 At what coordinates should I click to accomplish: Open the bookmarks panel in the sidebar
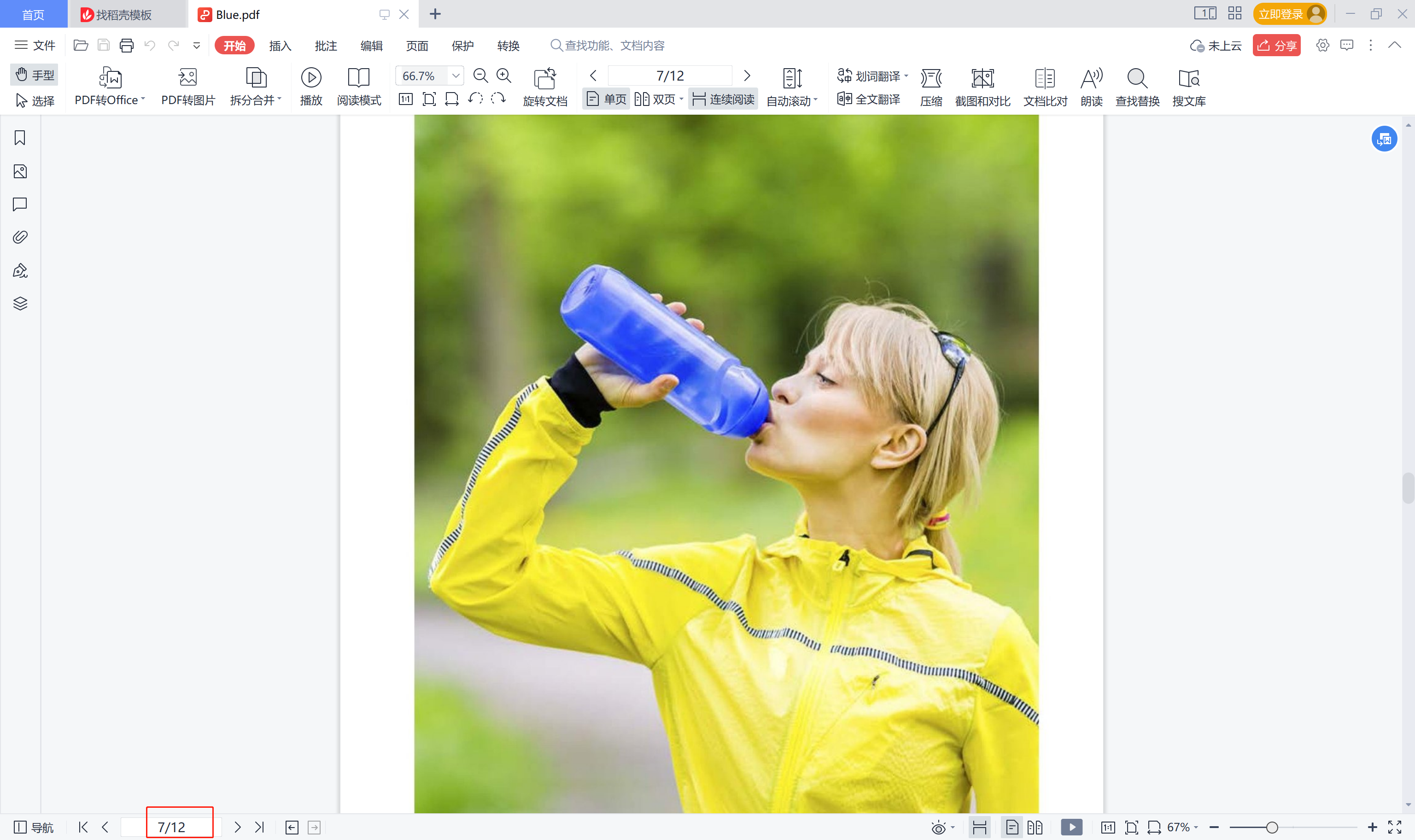pos(19,138)
